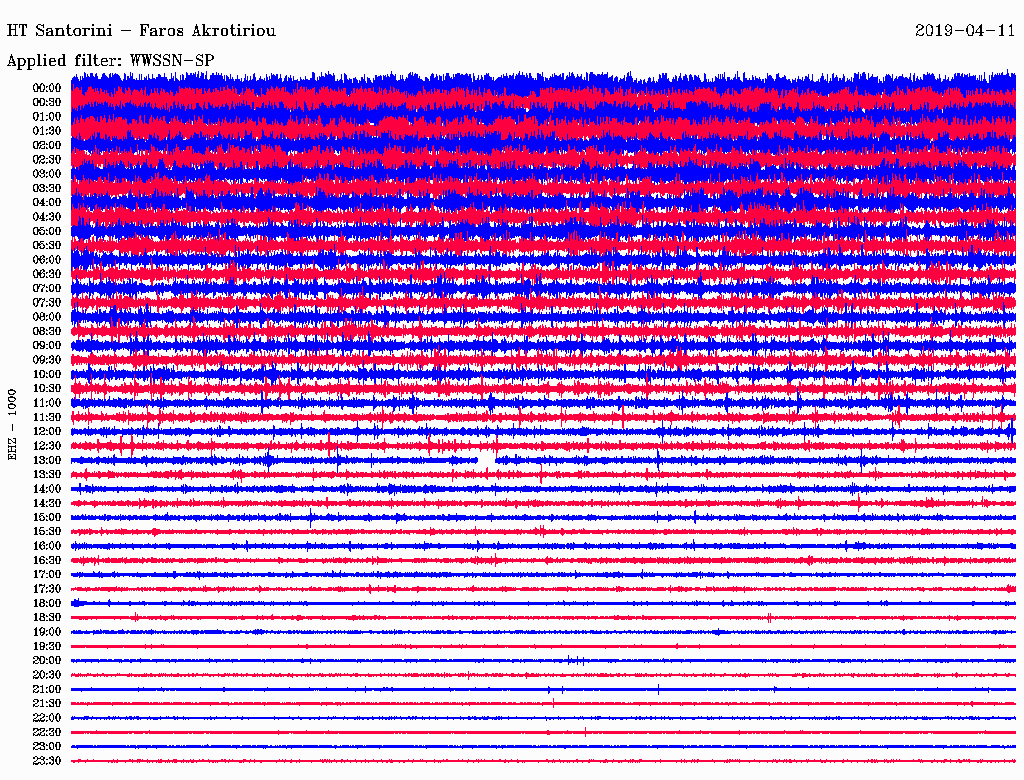The height and width of the screenshot is (780, 1024).
Task: Click the data gap in the 13:00 trace
Action: click(x=487, y=461)
